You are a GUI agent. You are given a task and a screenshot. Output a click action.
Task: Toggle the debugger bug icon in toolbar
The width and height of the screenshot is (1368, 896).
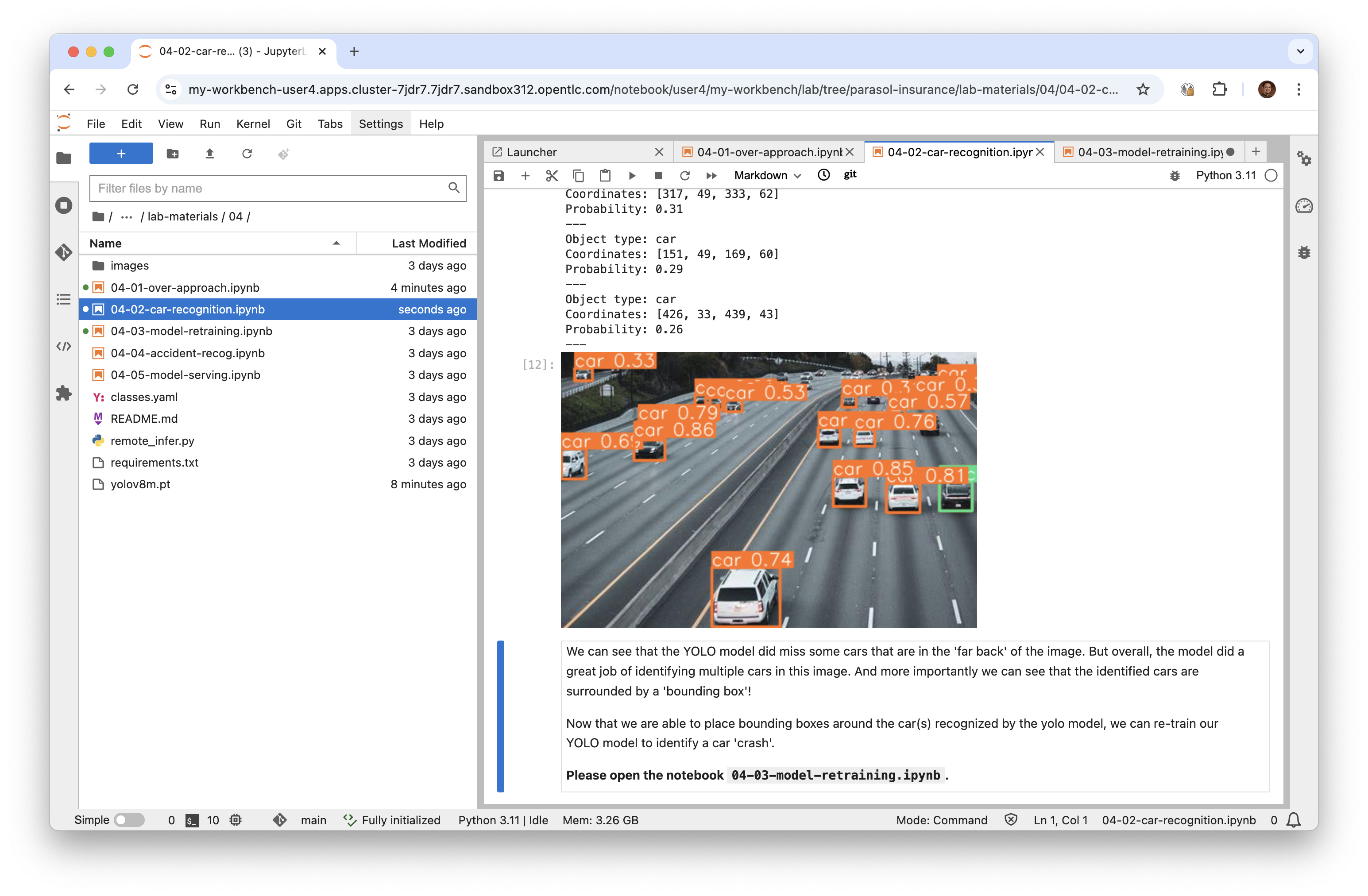tap(1174, 175)
